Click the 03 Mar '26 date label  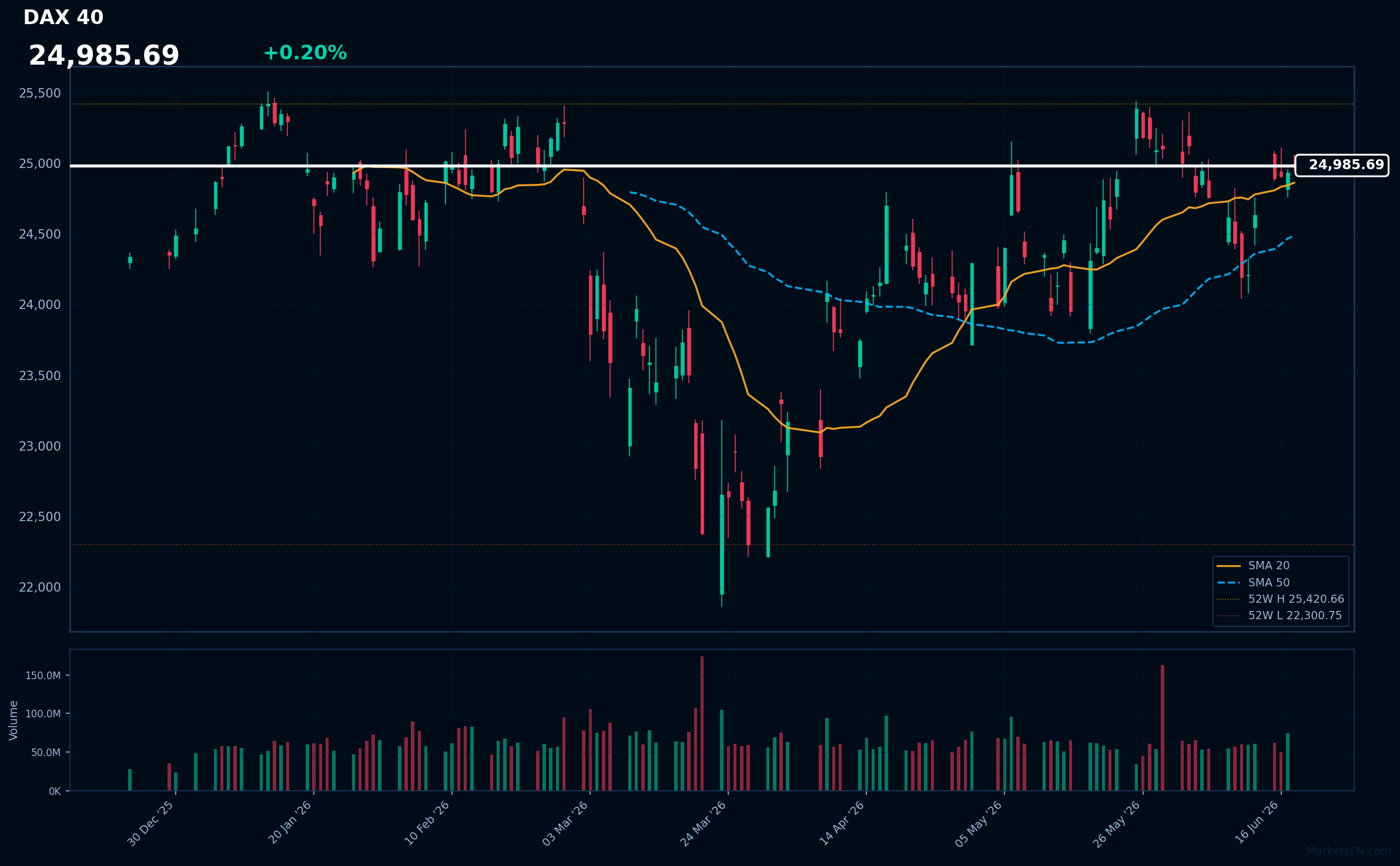click(565, 824)
